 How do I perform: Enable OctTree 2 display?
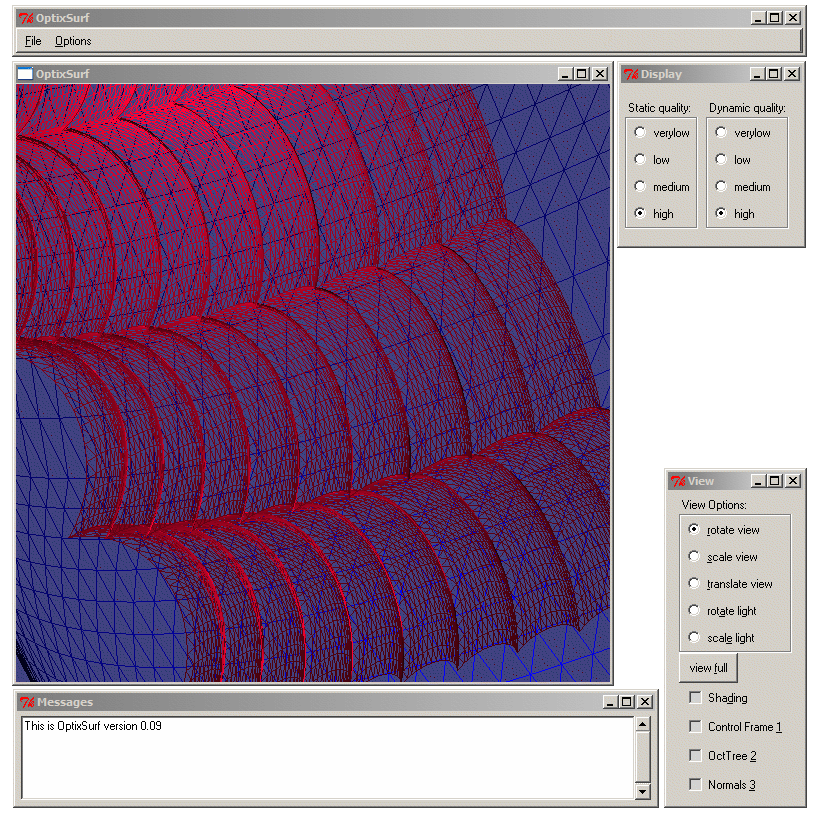695,756
